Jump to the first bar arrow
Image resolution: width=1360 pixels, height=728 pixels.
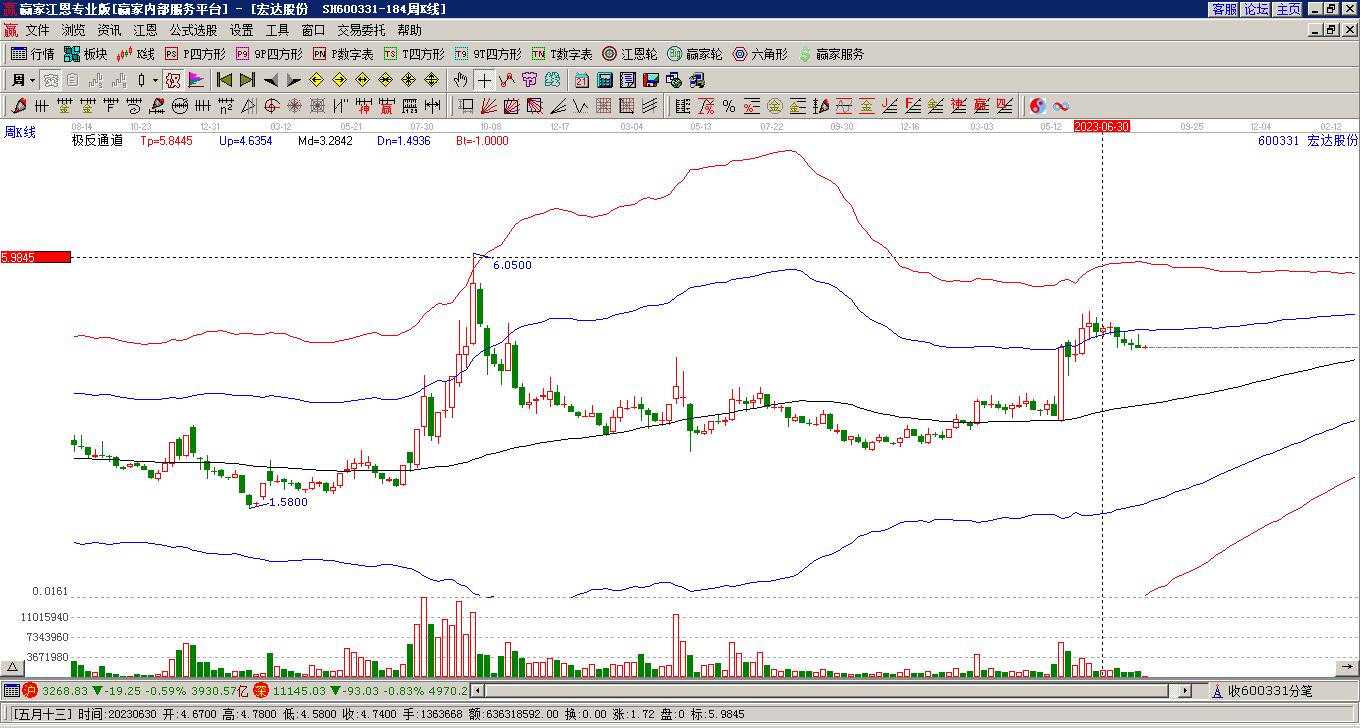pyautogui.click(x=225, y=80)
